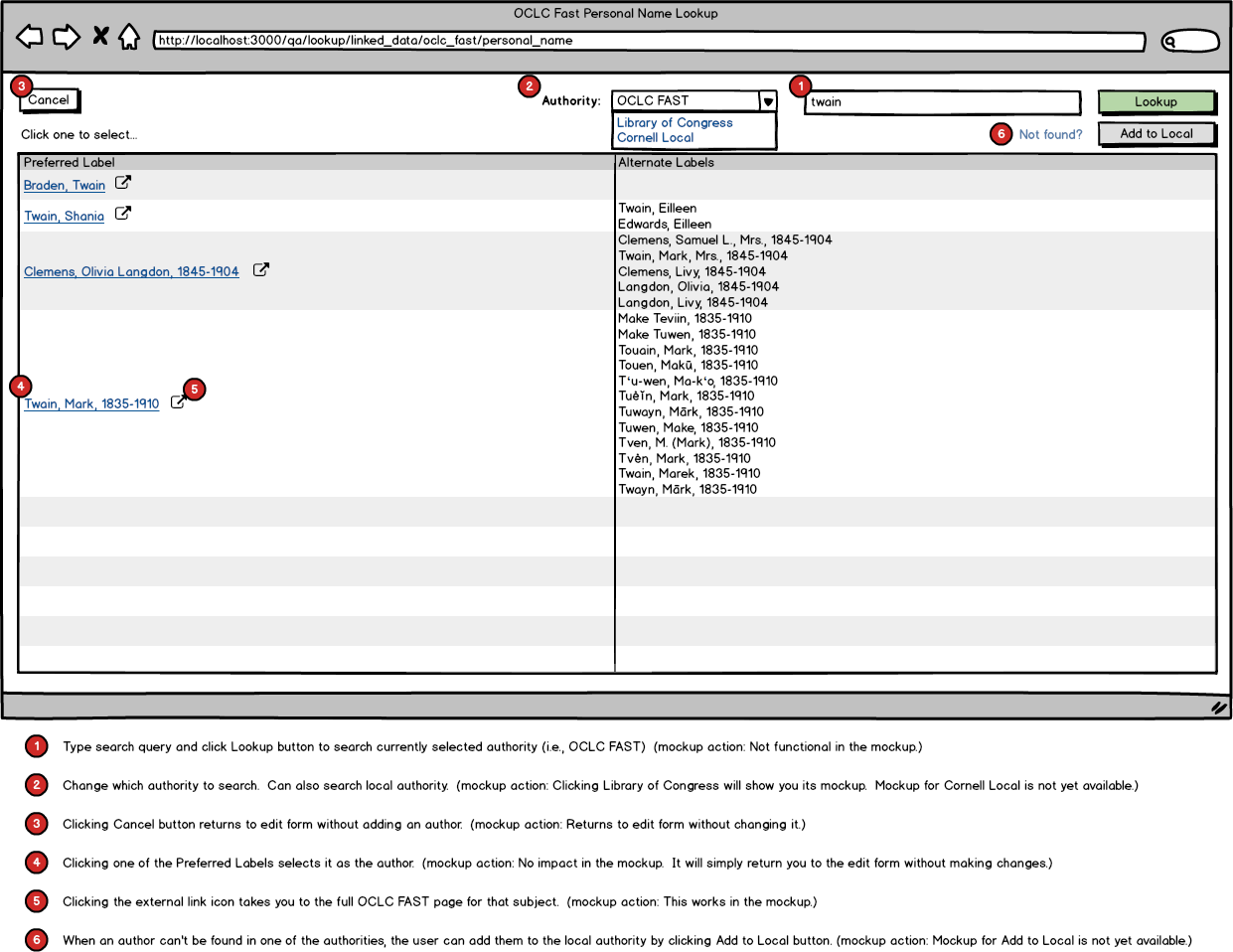Click the browser URL address bar
Viewport: 1233px width, 952px height.
click(x=650, y=41)
